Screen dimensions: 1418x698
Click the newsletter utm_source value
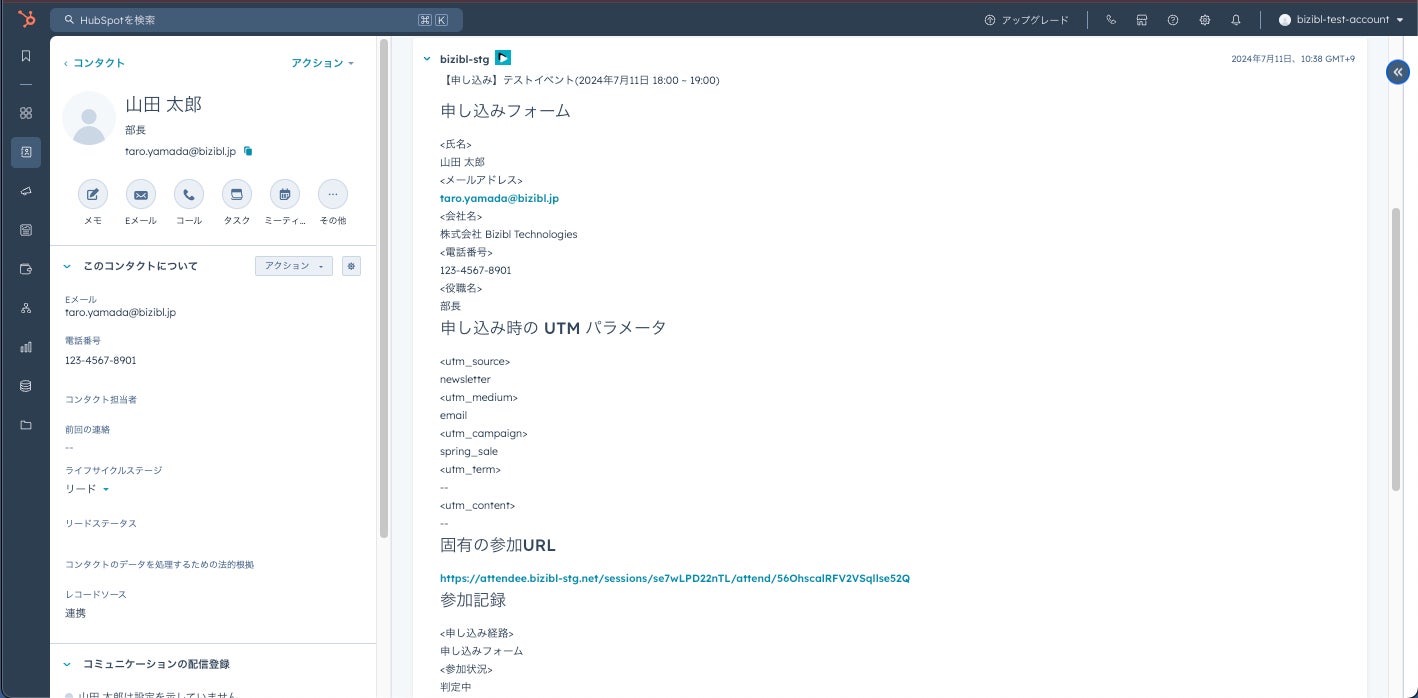click(465, 379)
